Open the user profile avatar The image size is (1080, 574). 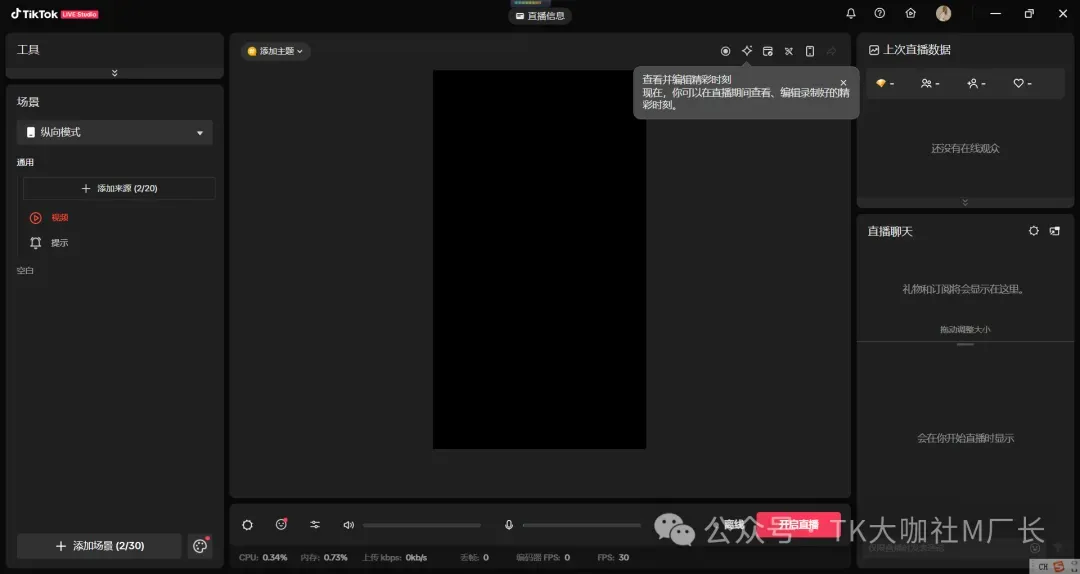click(944, 13)
